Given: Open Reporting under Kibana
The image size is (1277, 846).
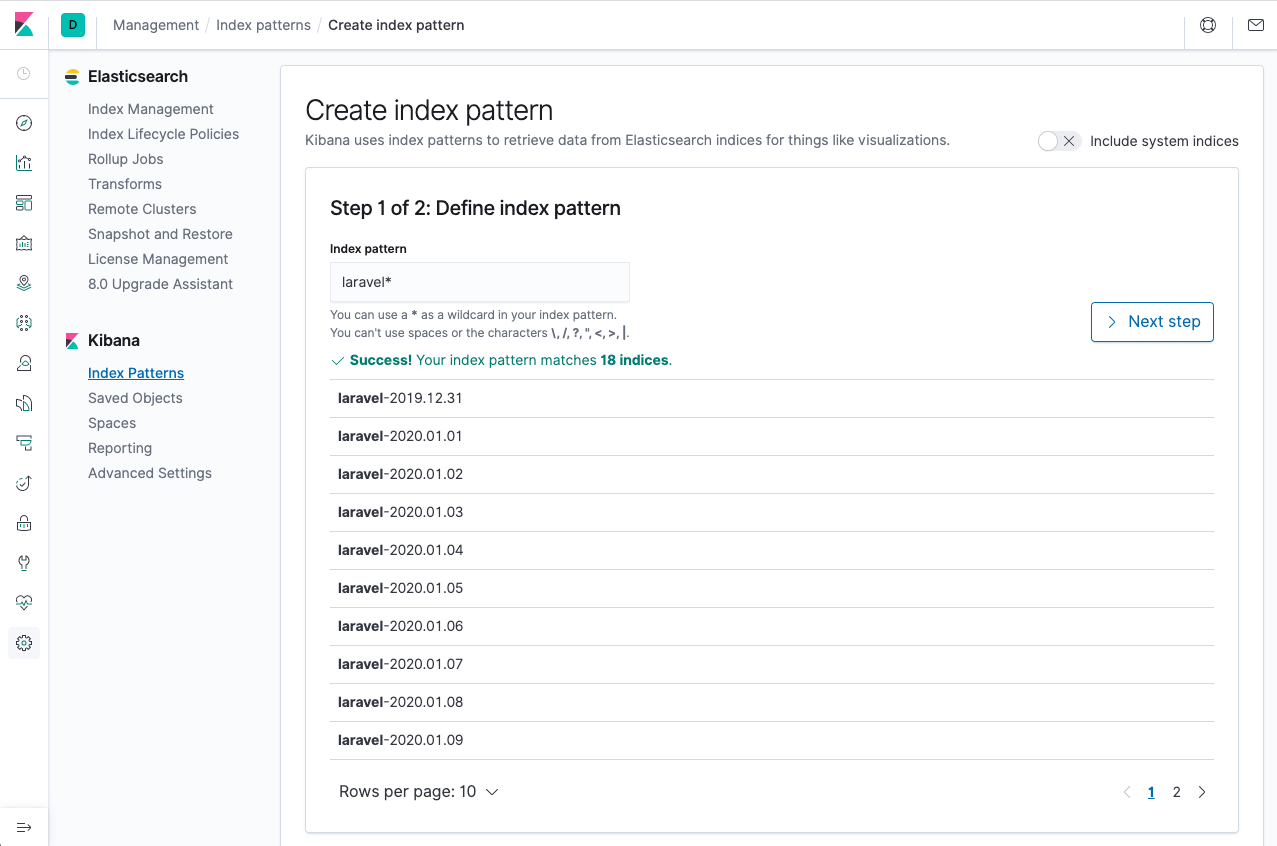Looking at the screenshot, I should (x=120, y=448).
